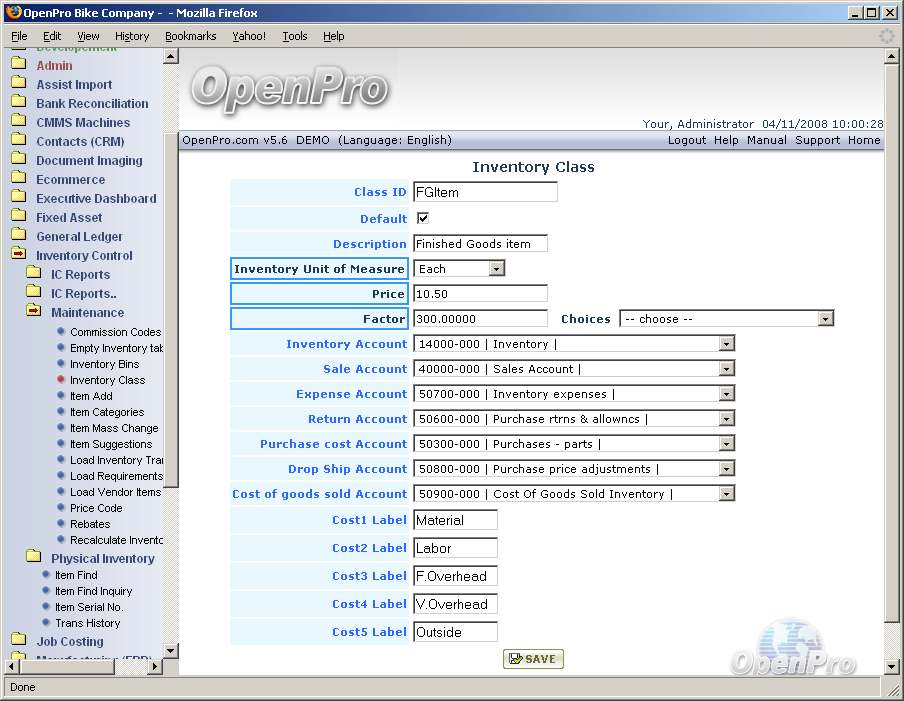Image resolution: width=904 pixels, height=701 pixels.
Task: Open the Bookmarks menu
Action: point(190,36)
